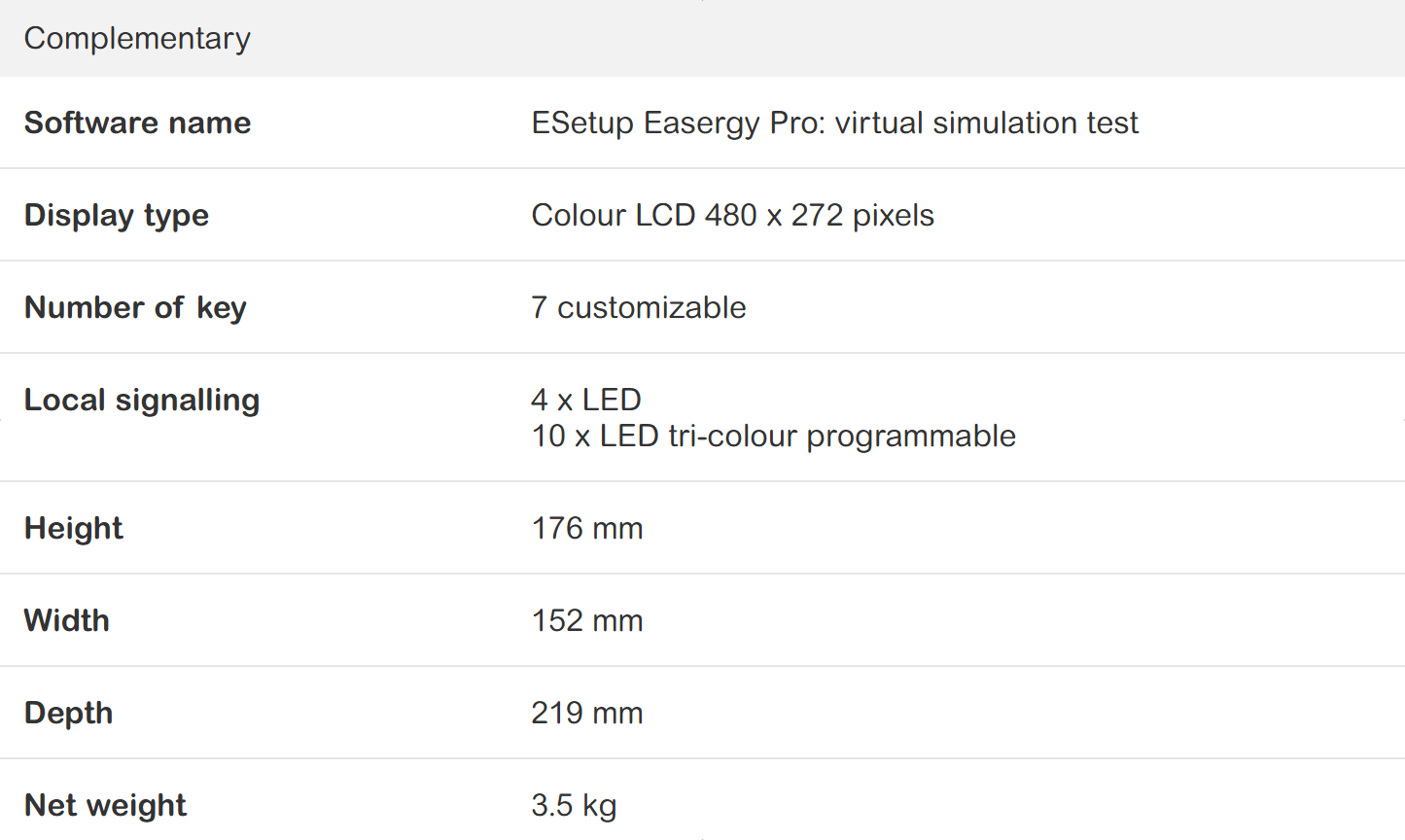Select the Local signalling label

(142, 401)
